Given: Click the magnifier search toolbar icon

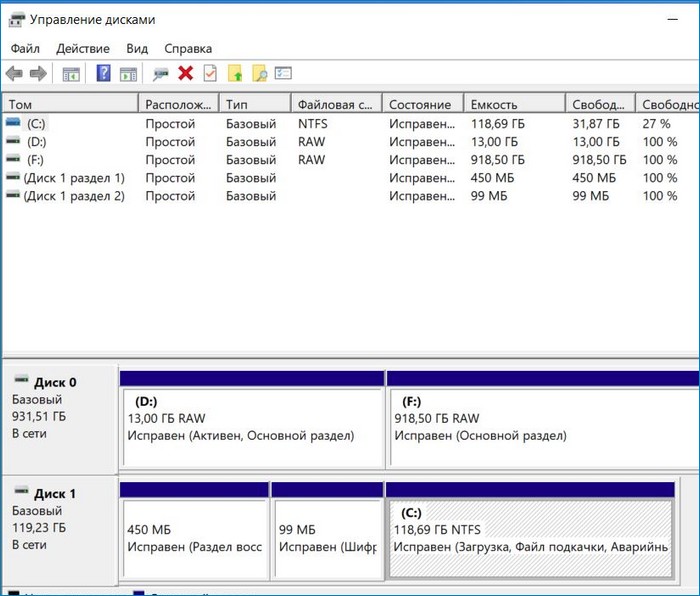Looking at the screenshot, I should (x=259, y=73).
